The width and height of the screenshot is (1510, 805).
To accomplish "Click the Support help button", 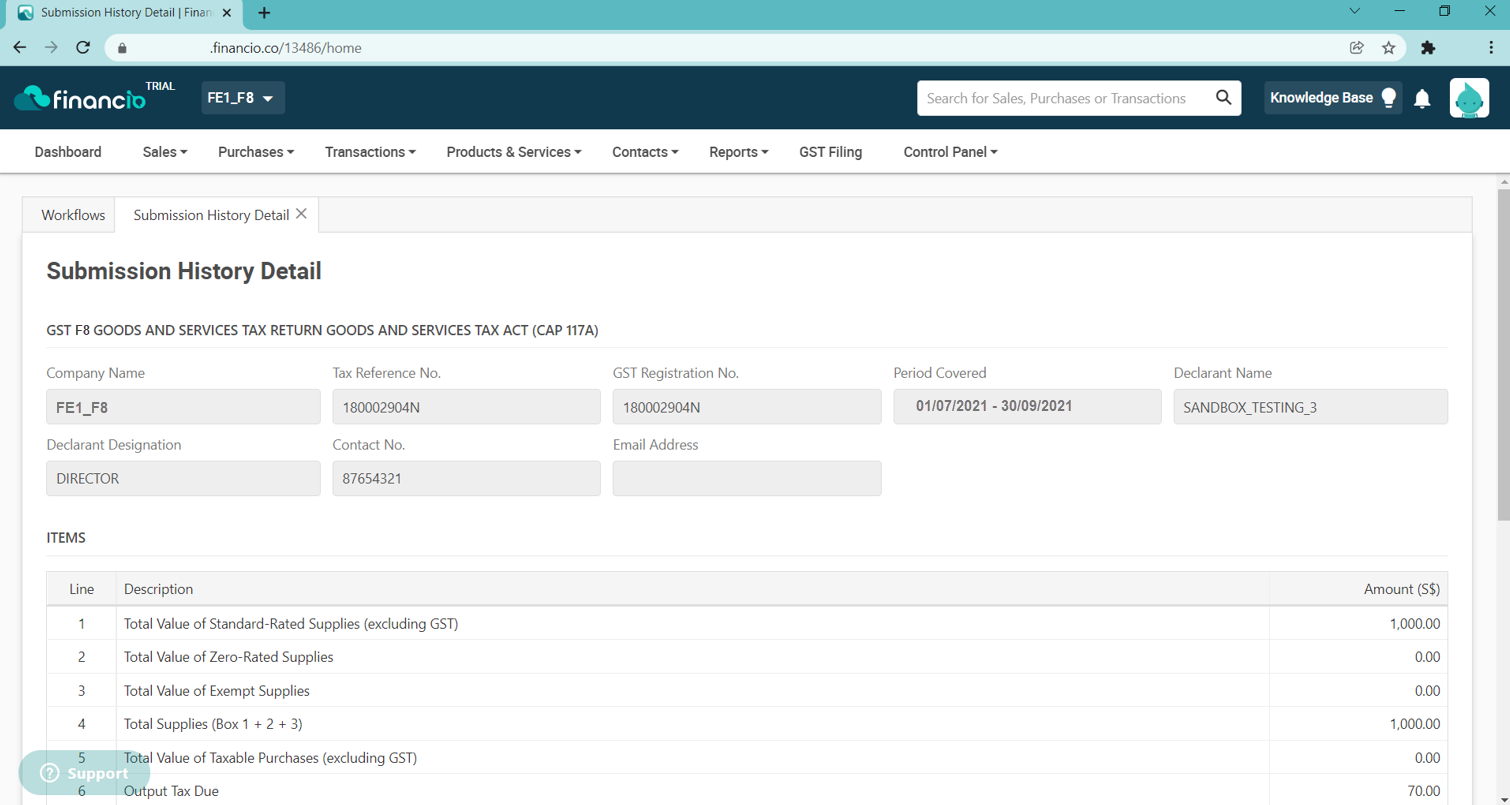I will point(85,773).
